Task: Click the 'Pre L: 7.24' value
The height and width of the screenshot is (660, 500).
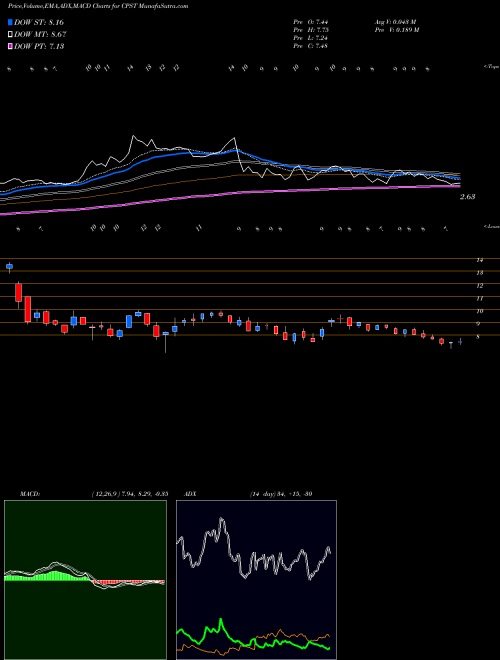Action: [311, 38]
